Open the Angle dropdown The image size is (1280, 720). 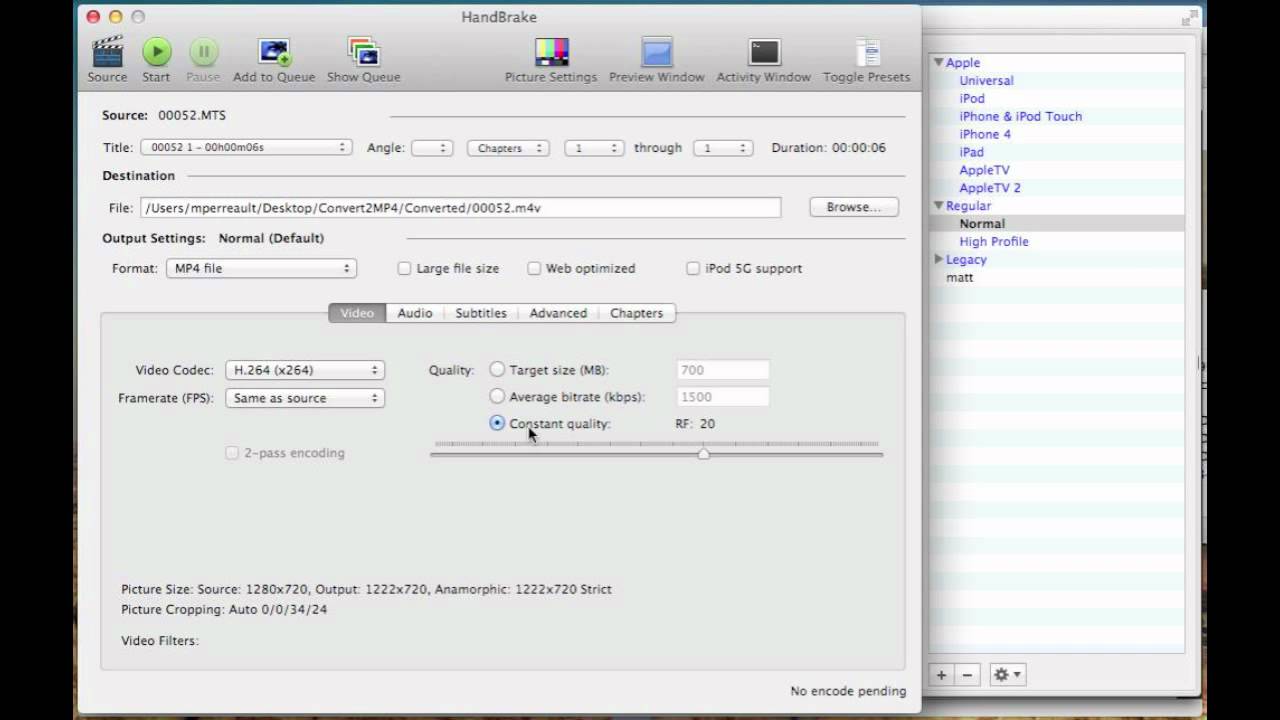click(x=432, y=148)
